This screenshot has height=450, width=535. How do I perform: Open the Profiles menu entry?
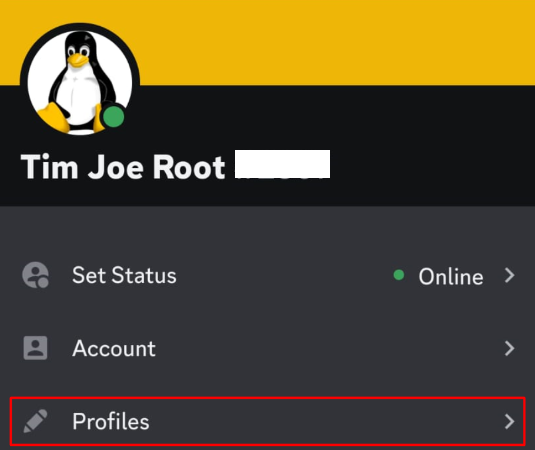(x=268, y=421)
